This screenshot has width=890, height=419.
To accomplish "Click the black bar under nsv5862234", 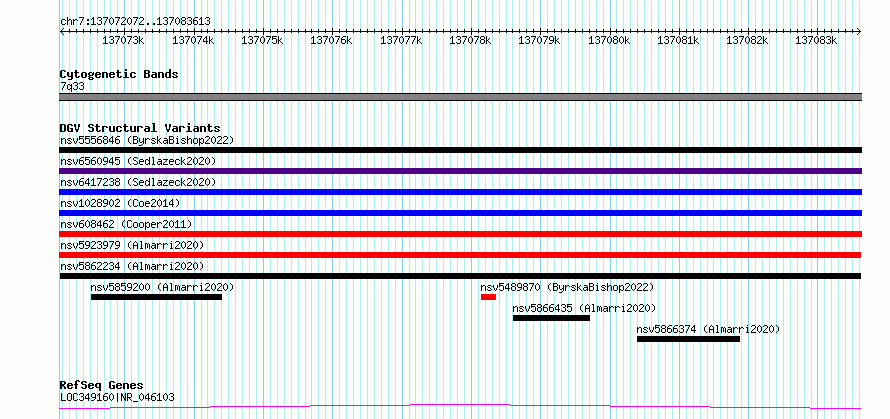I will [460, 276].
